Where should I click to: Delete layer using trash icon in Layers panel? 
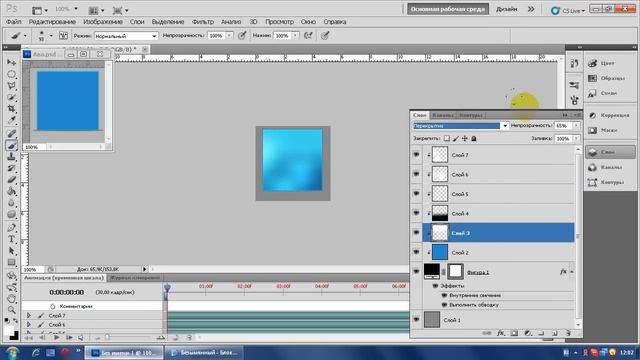pyautogui.click(x=568, y=333)
